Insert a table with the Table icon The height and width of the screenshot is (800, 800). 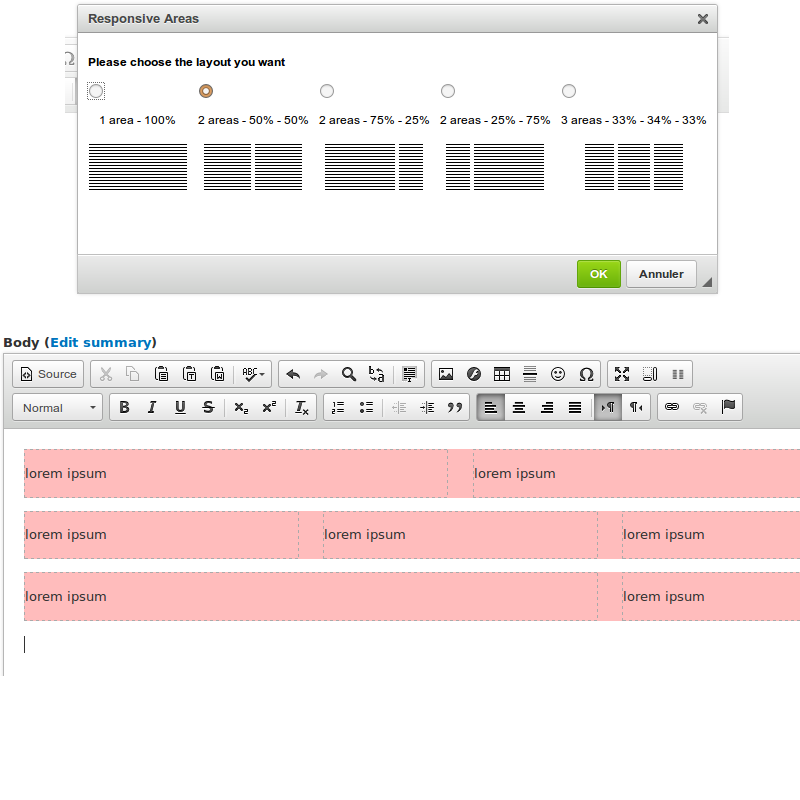pos(502,374)
